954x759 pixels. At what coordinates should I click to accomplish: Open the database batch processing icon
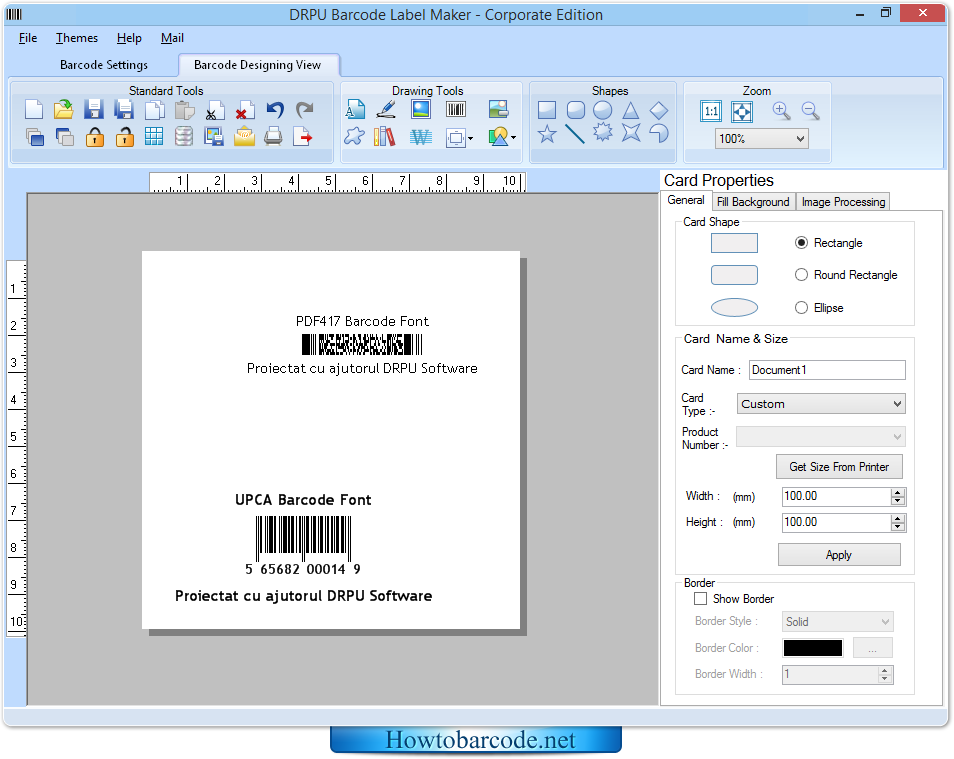coord(184,137)
